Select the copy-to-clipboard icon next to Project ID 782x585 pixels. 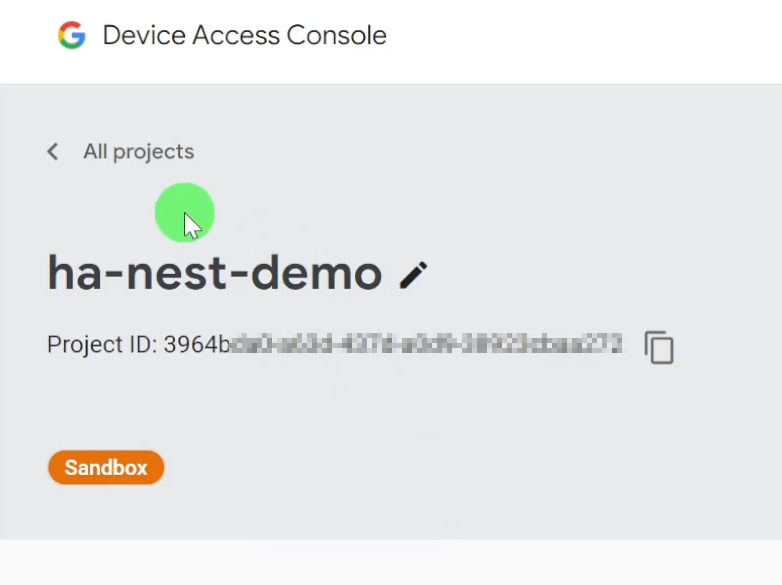coord(659,347)
